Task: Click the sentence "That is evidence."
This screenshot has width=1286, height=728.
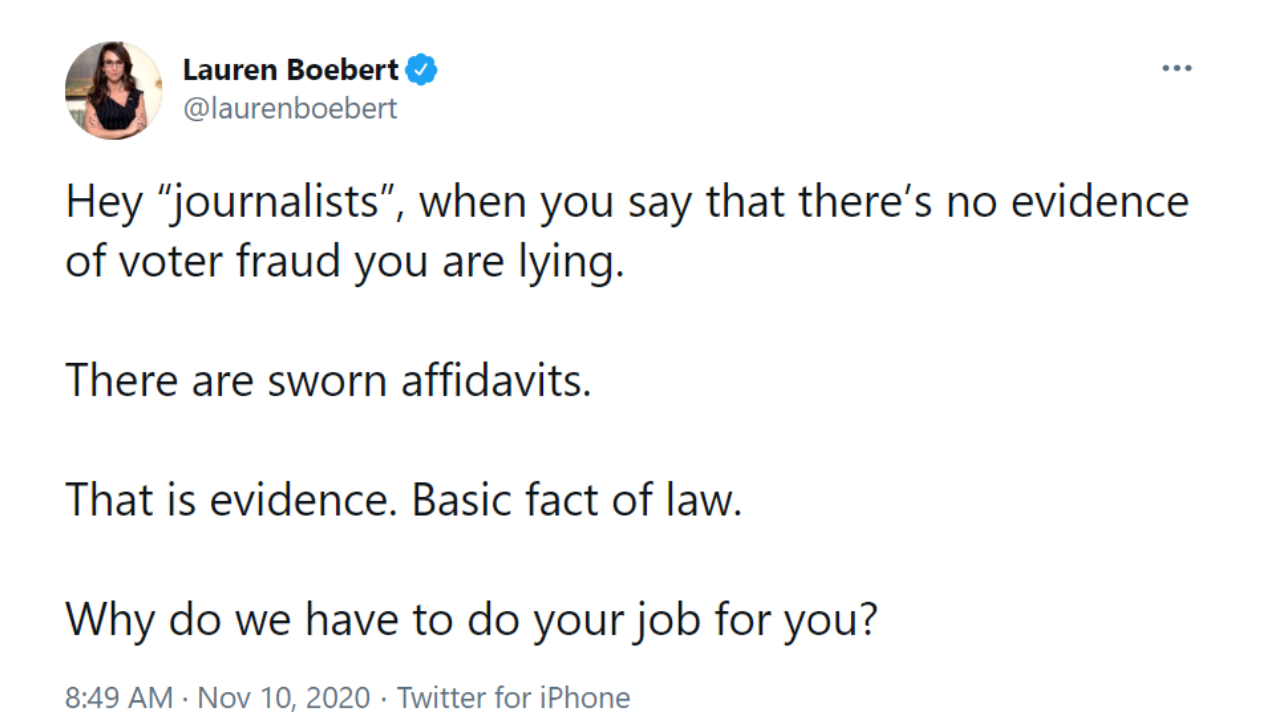Action: click(x=232, y=500)
